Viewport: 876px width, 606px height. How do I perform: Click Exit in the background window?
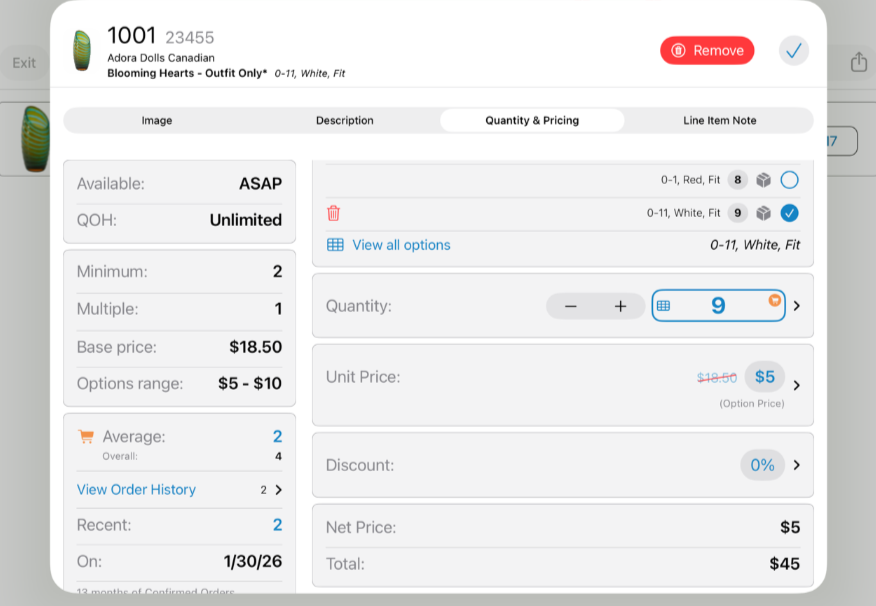point(24,63)
